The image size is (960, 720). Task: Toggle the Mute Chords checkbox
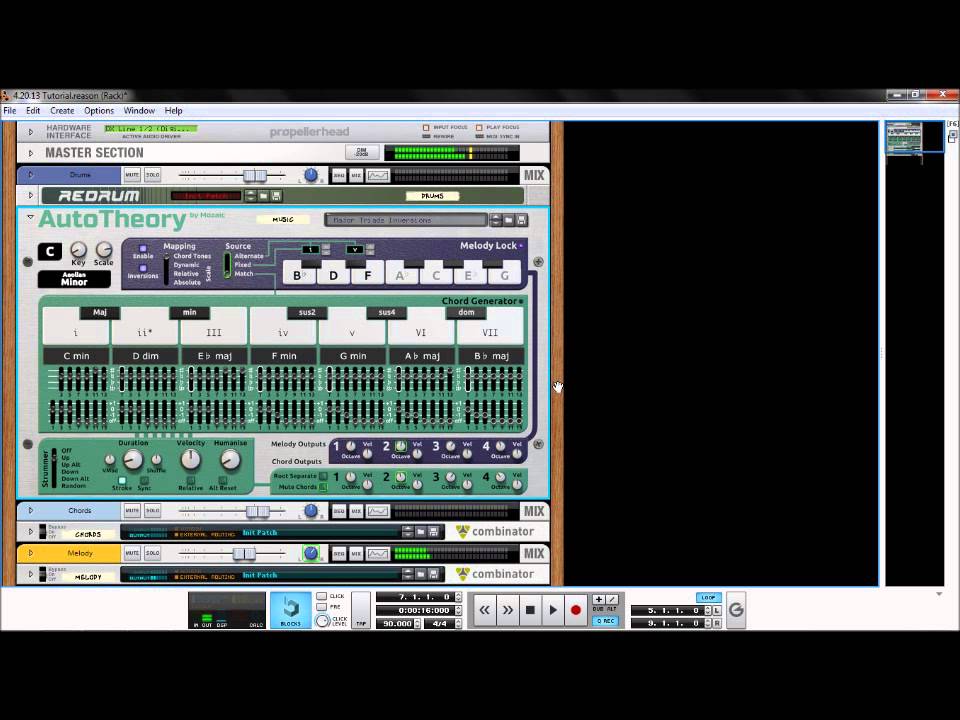[x=323, y=487]
